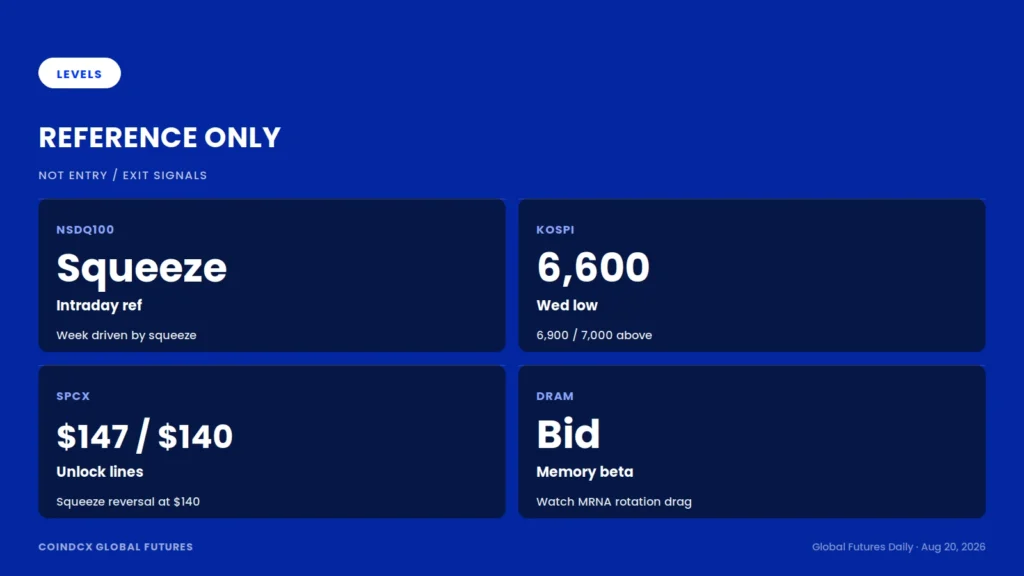Open the DRAM card label
The height and width of the screenshot is (576, 1024).
point(555,396)
